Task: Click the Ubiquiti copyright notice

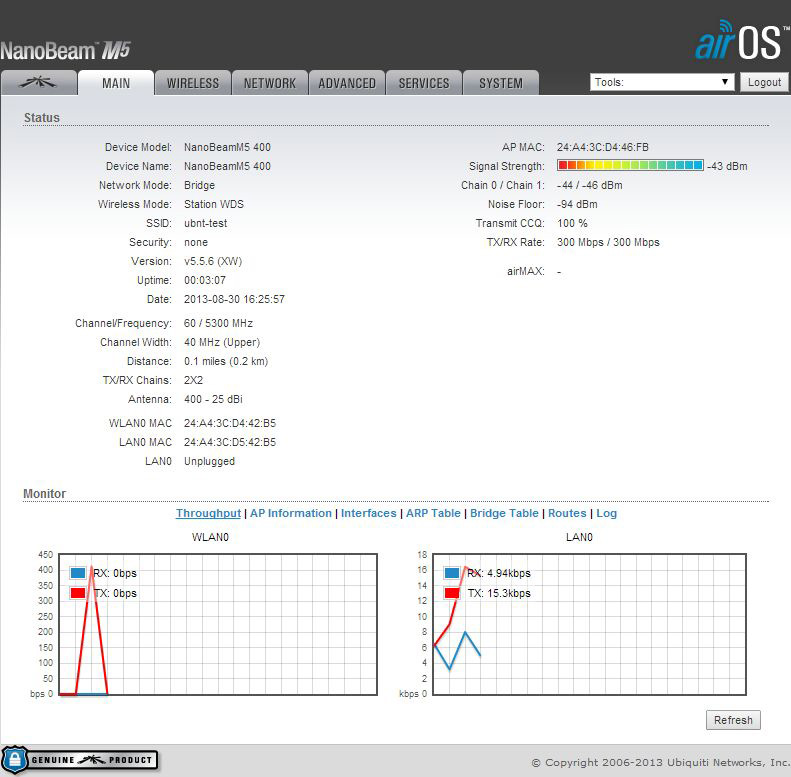Action: [x=661, y=762]
